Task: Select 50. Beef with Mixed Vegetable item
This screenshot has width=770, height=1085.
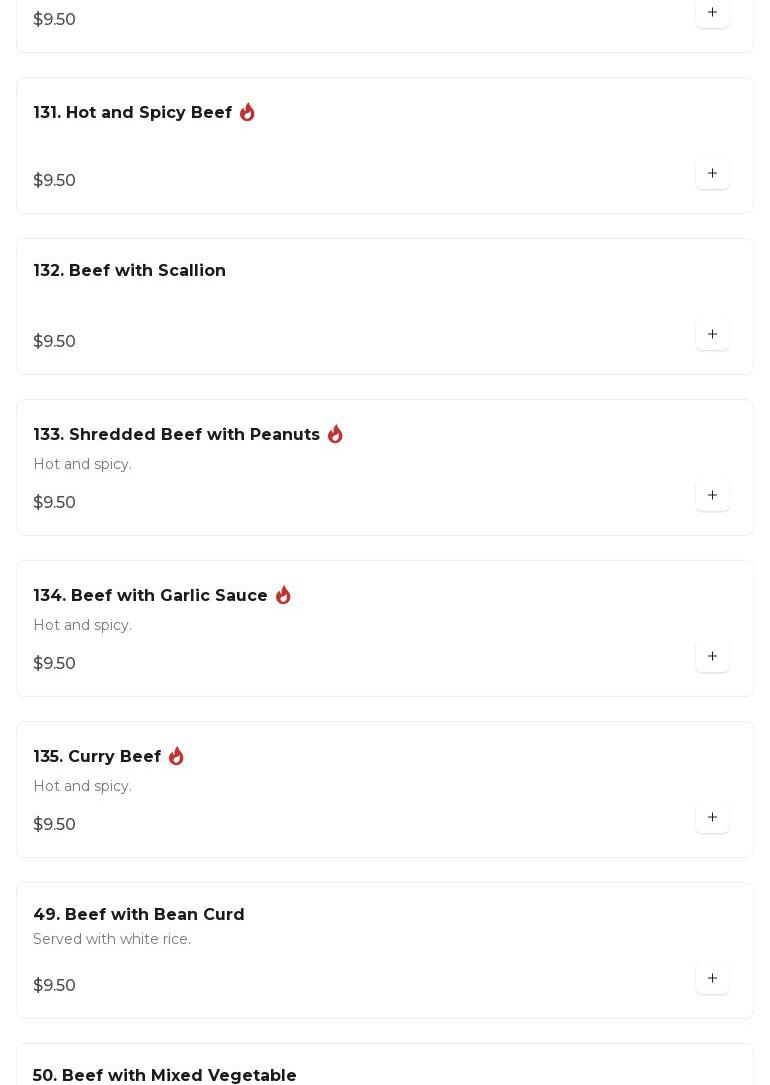Action: (x=165, y=1075)
